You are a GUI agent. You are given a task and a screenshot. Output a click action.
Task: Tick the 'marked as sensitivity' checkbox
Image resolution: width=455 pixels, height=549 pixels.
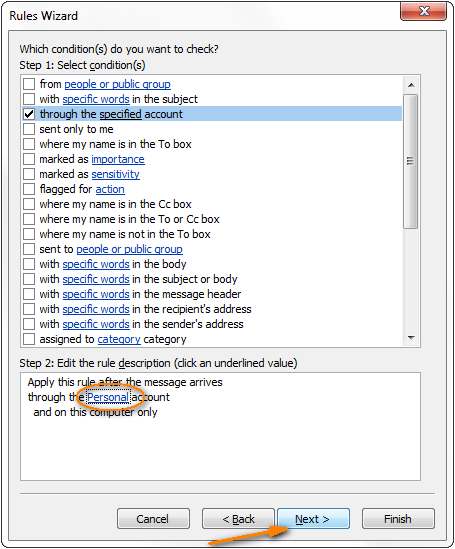click(29, 174)
